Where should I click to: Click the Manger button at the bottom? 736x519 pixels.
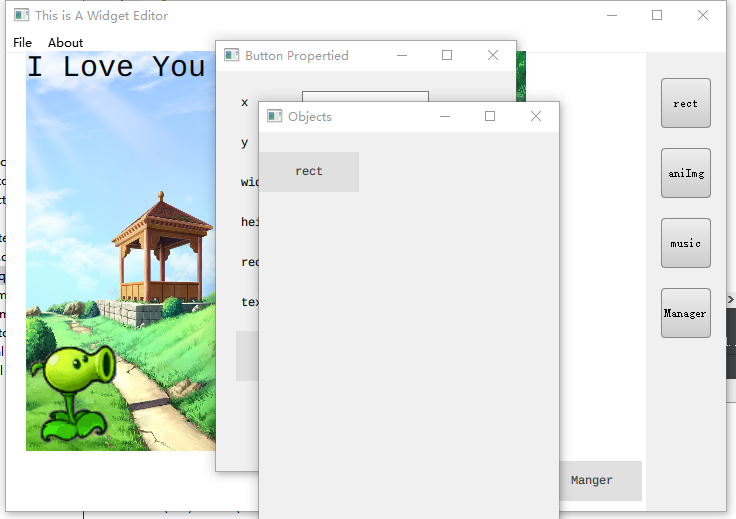tap(600, 481)
